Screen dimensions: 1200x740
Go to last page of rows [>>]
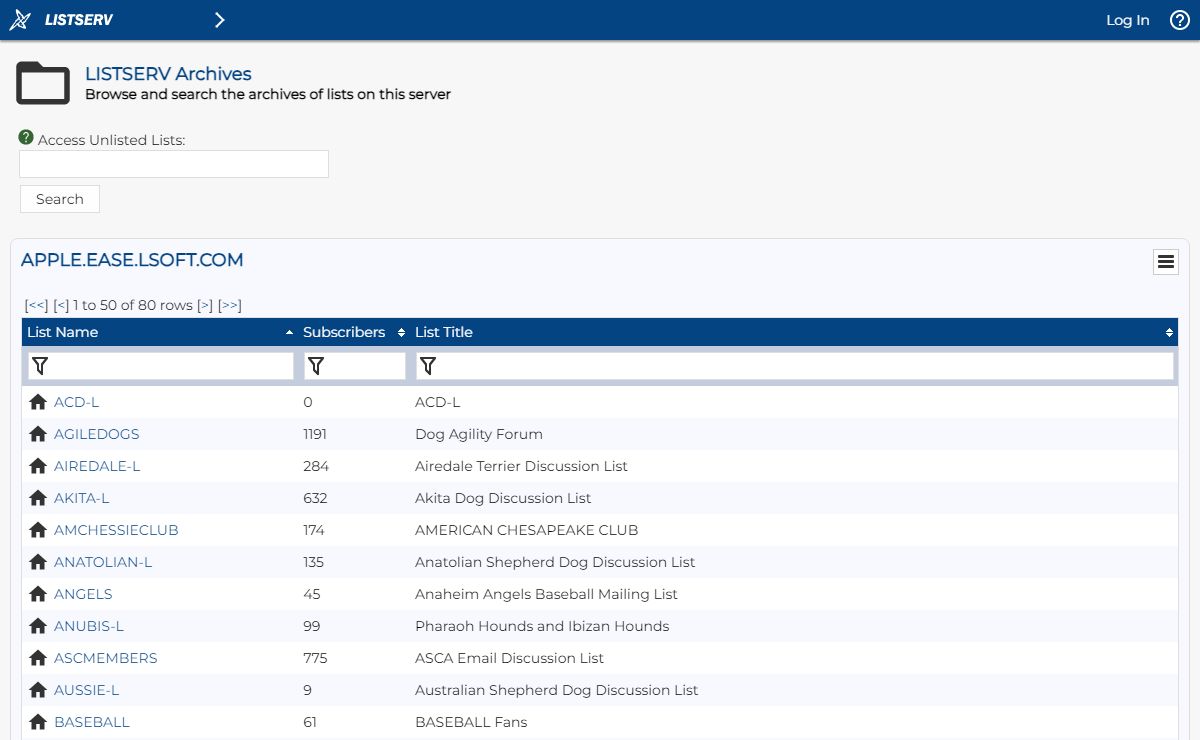[230, 305]
